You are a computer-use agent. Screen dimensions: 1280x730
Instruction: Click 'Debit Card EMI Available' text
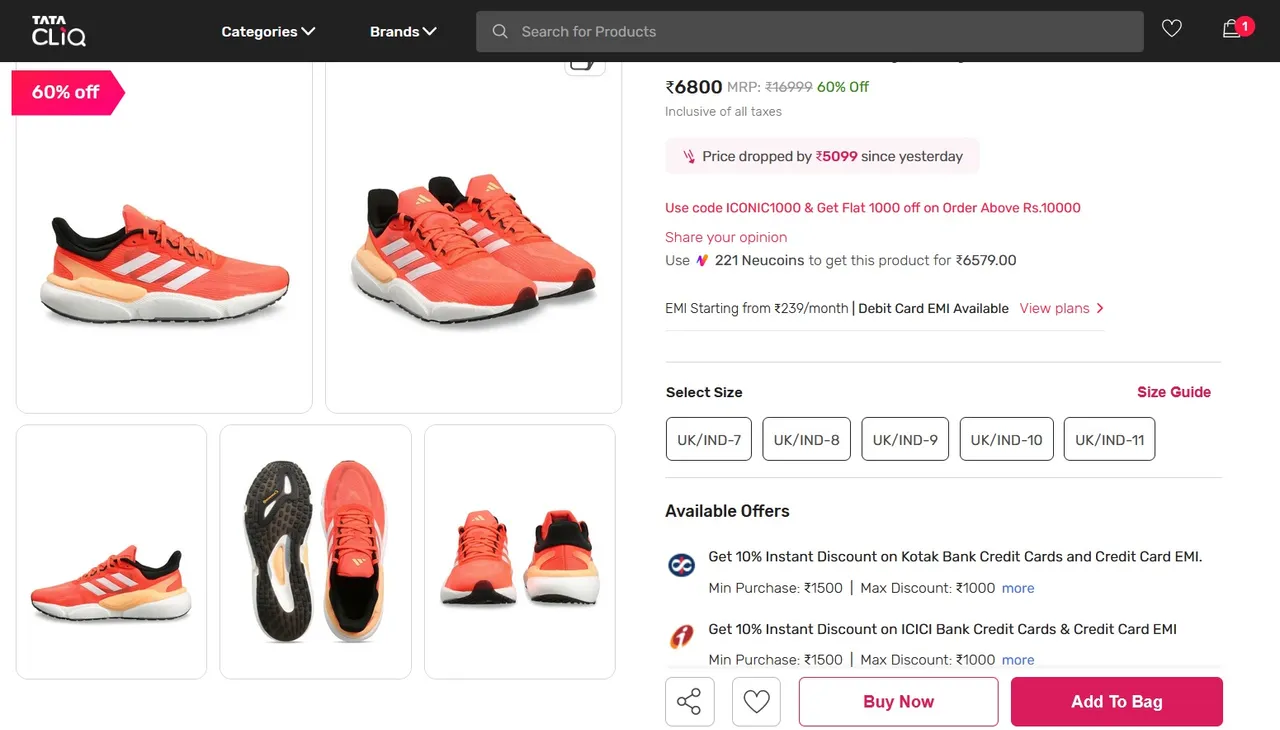coord(934,308)
